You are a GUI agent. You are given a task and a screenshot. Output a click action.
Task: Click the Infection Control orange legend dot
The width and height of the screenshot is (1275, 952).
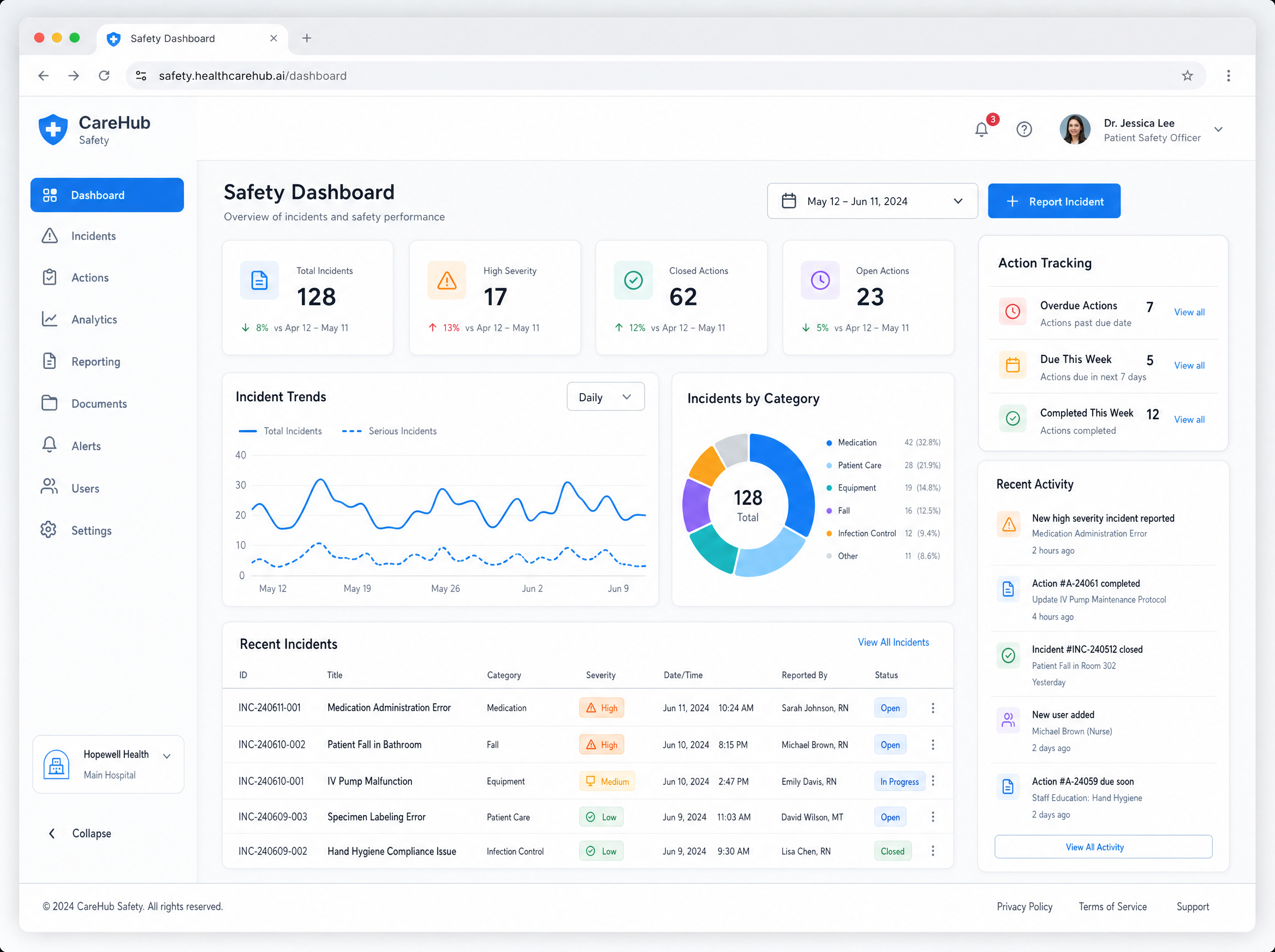[x=829, y=534]
